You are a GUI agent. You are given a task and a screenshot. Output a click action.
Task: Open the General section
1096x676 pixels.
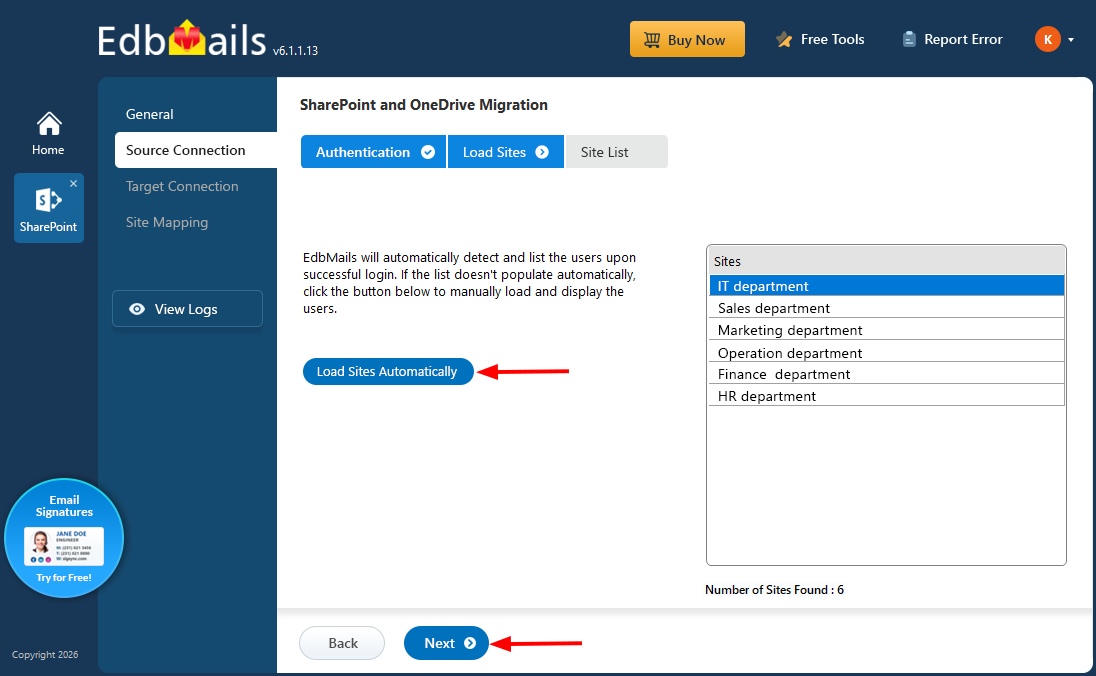150,114
